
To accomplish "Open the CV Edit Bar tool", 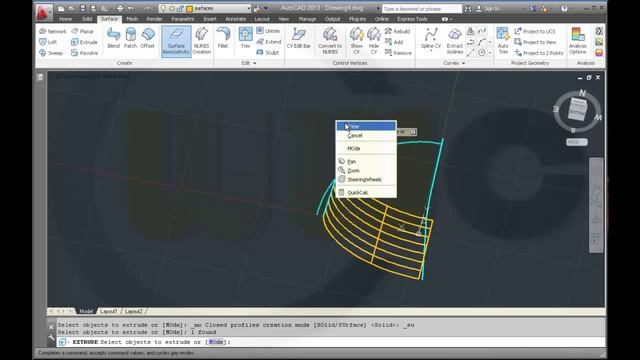I will pos(299,38).
